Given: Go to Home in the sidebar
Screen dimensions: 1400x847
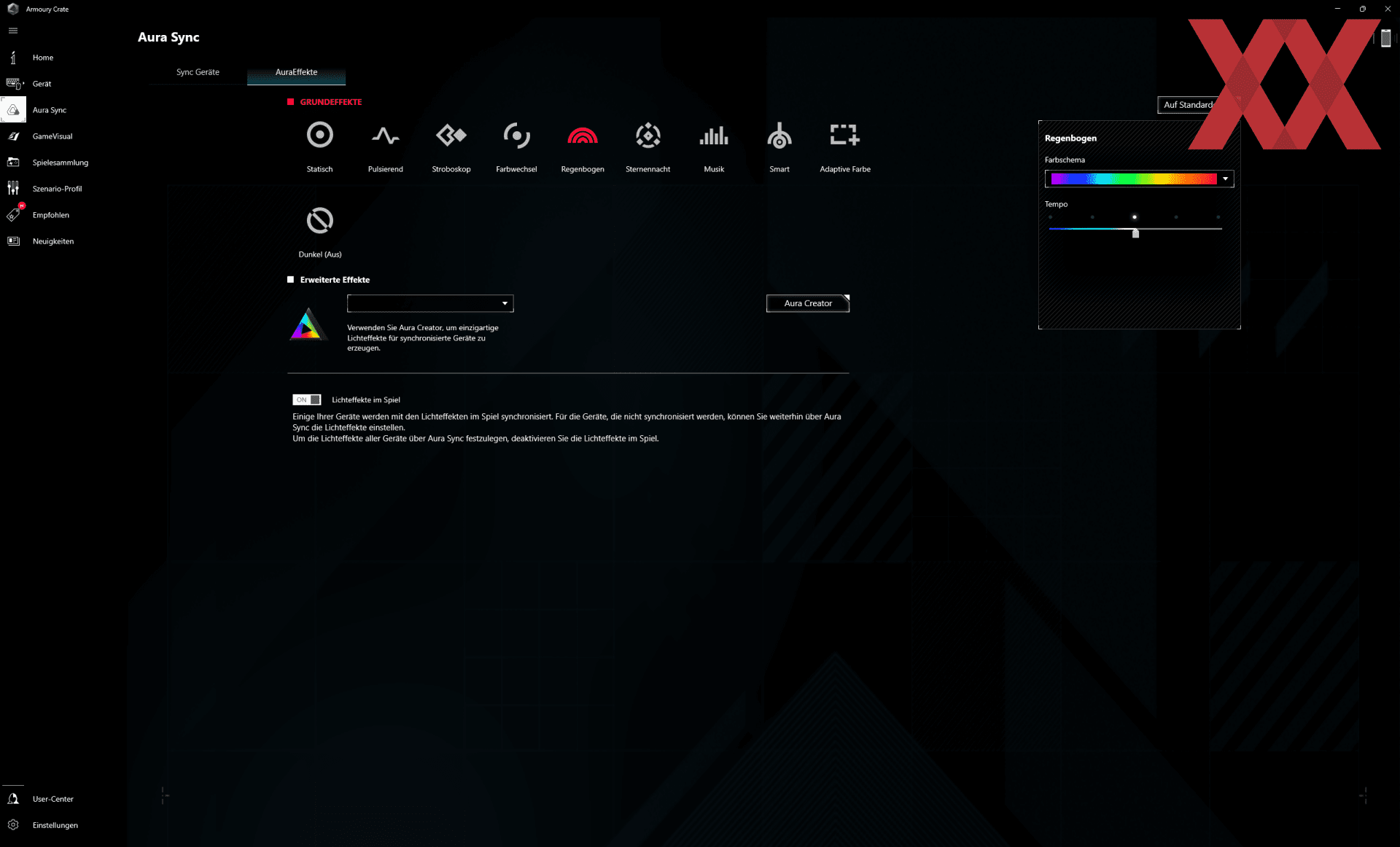Looking at the screenshot, I should coord(42,58).
